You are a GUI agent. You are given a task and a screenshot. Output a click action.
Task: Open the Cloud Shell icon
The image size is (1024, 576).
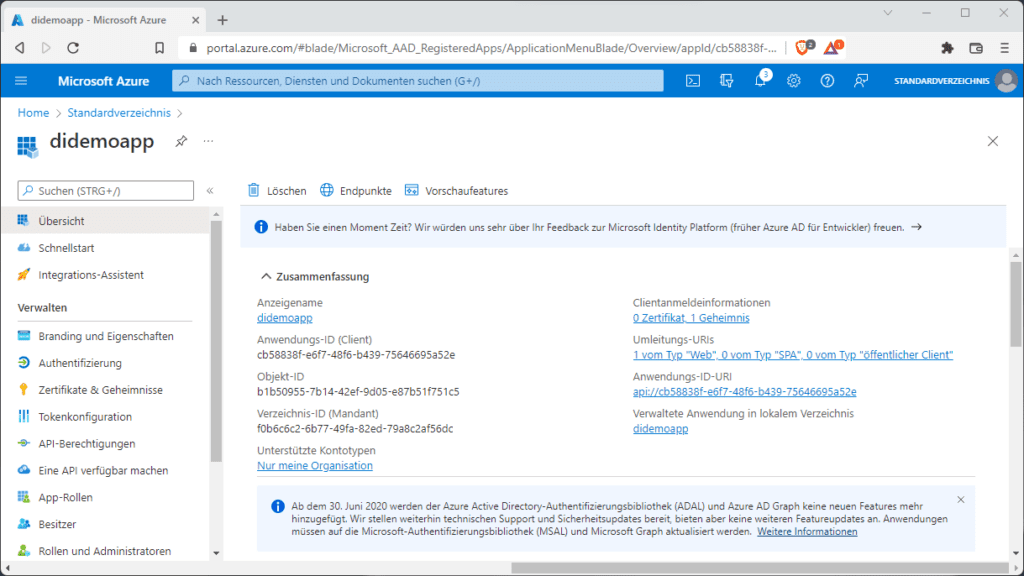[693, 81]
